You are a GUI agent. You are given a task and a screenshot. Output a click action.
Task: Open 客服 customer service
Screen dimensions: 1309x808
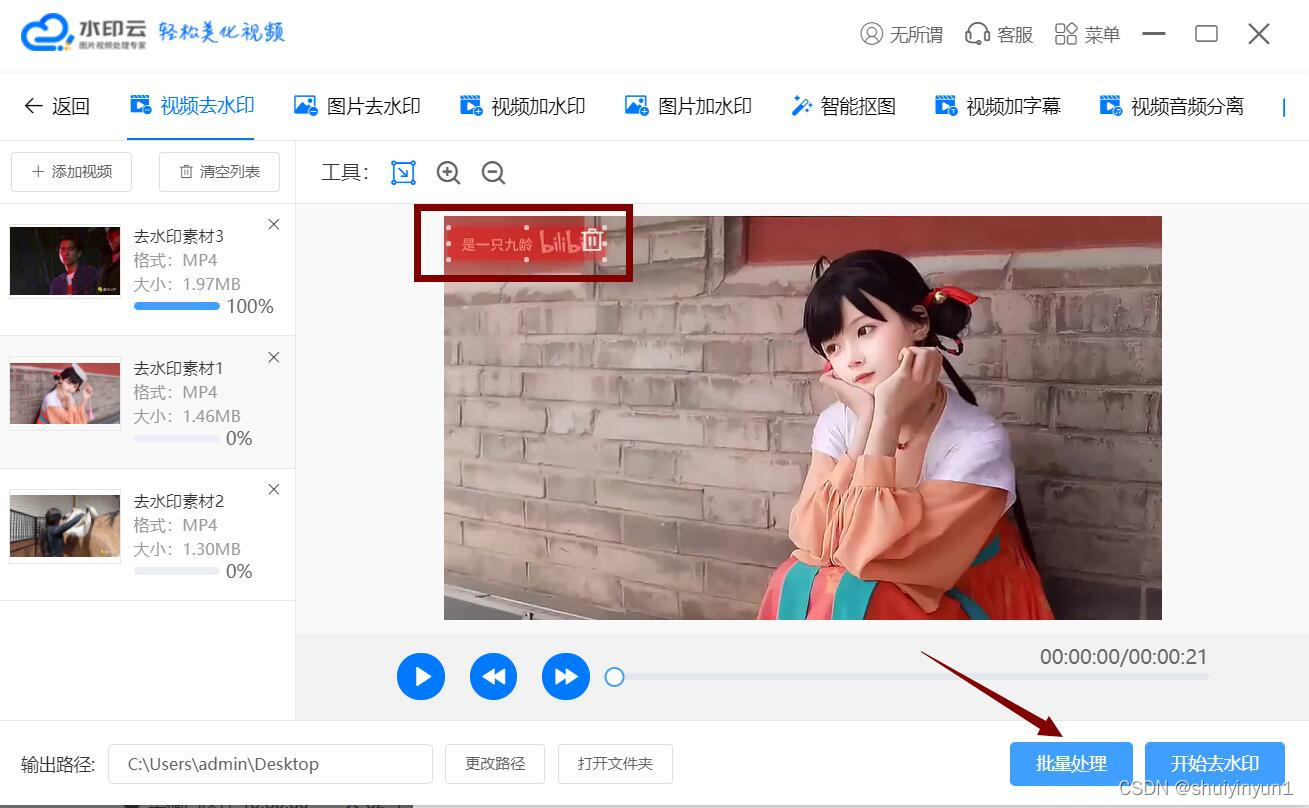(x=998, y=34)
